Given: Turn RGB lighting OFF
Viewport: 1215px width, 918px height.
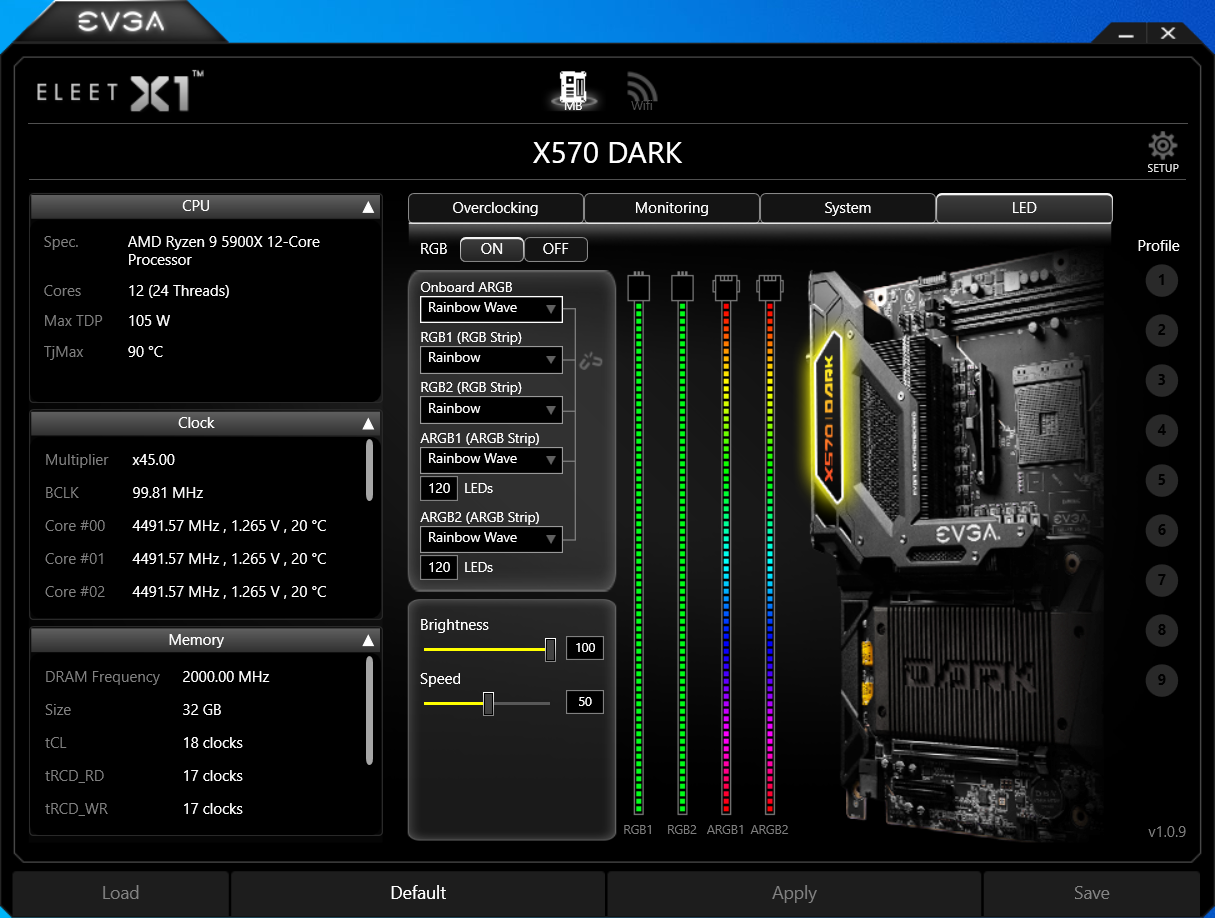Looking at the screenshot, I should tap(556, 249).
